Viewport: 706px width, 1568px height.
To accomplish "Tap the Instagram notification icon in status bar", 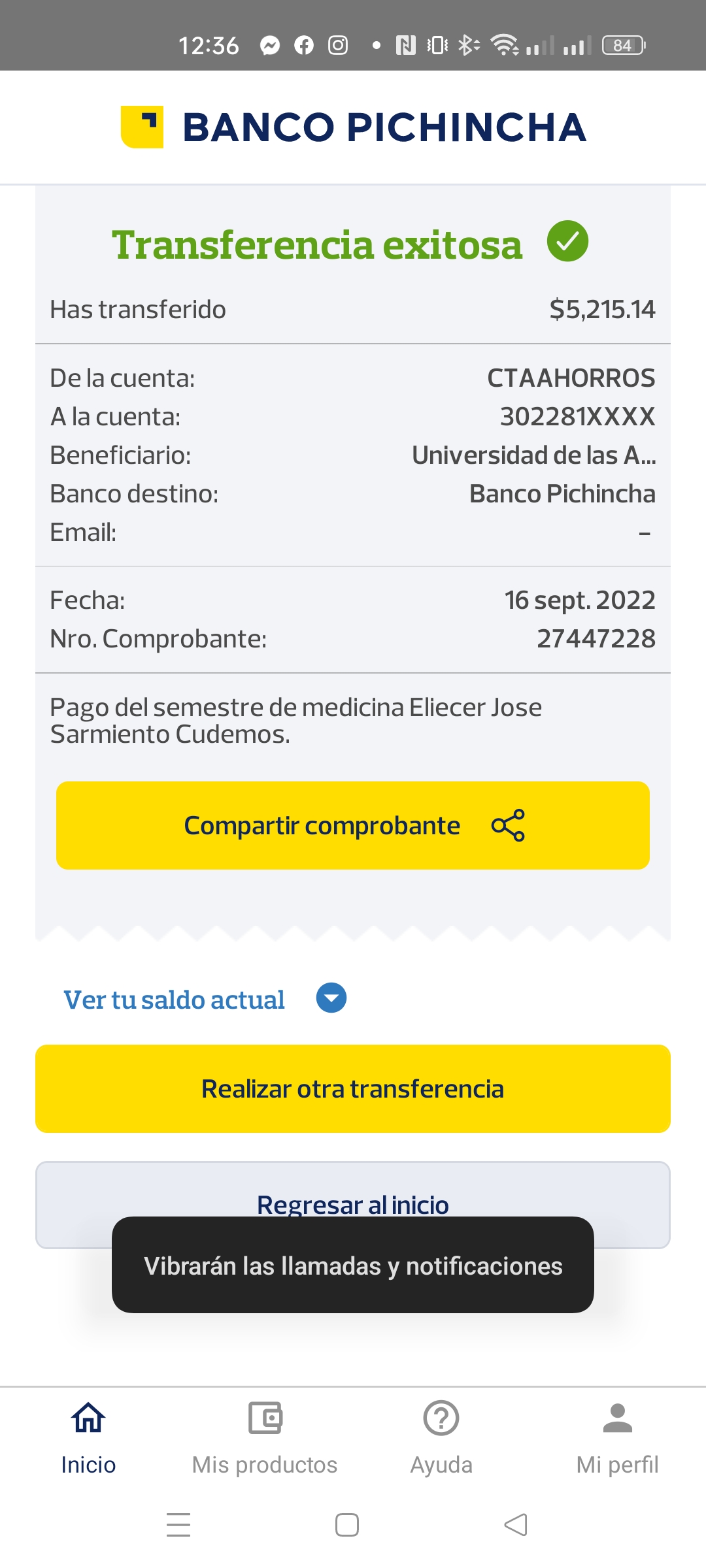I will point(338,45).
